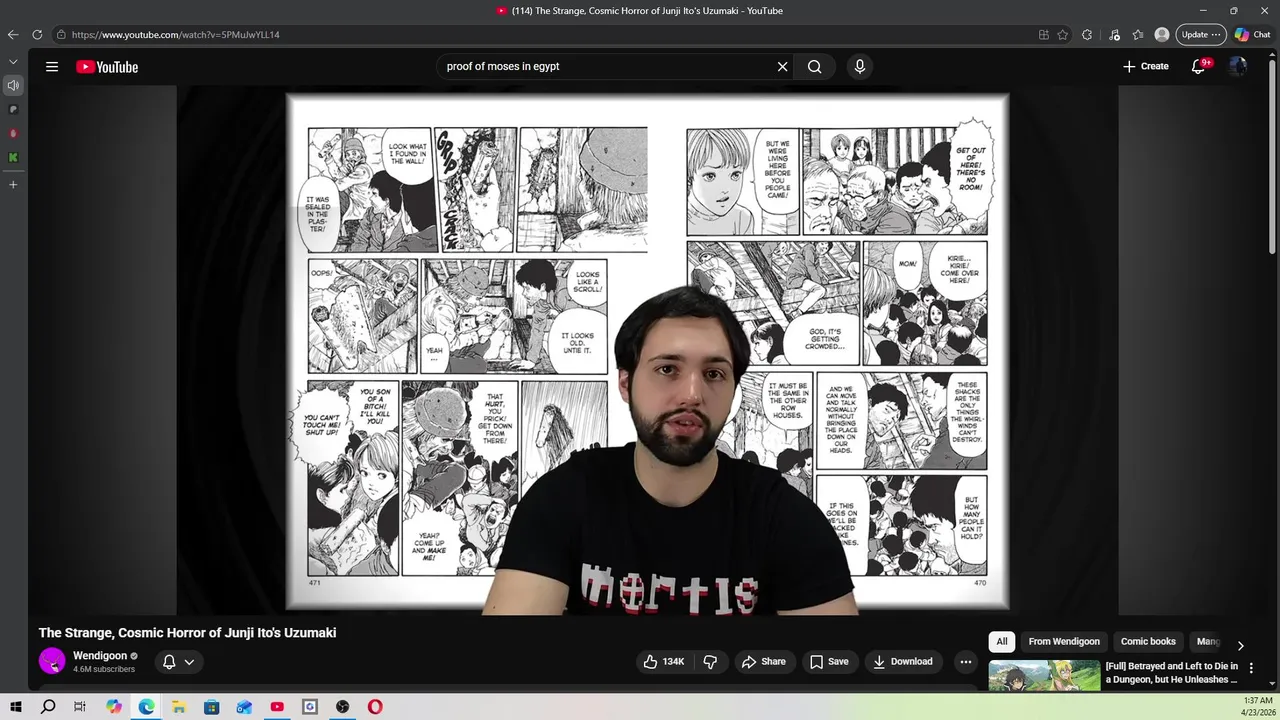This screenshot has width=1280, height=720.
Task: Add this page to favorites star
Action: click(x=1062, y=34)
